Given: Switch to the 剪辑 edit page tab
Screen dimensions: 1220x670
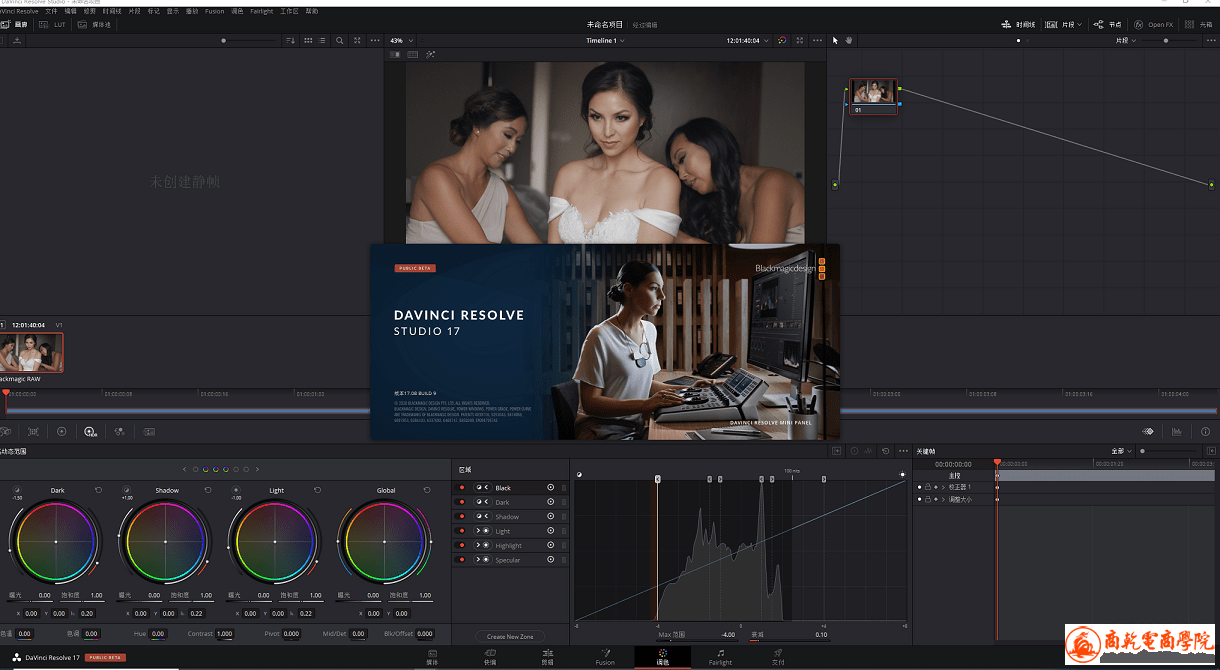Looking at the screenshot, I should (x=547, y=657).
